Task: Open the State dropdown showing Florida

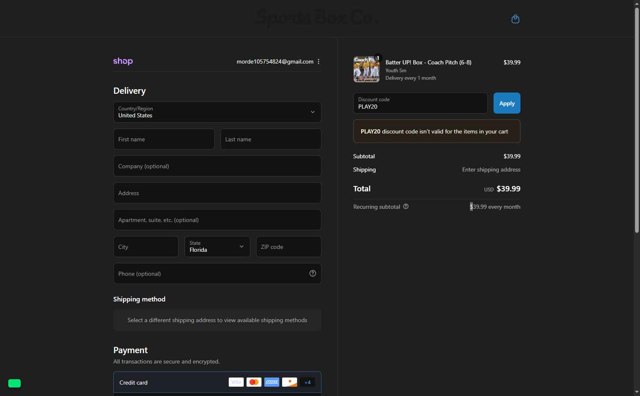Action: [217, 247]
